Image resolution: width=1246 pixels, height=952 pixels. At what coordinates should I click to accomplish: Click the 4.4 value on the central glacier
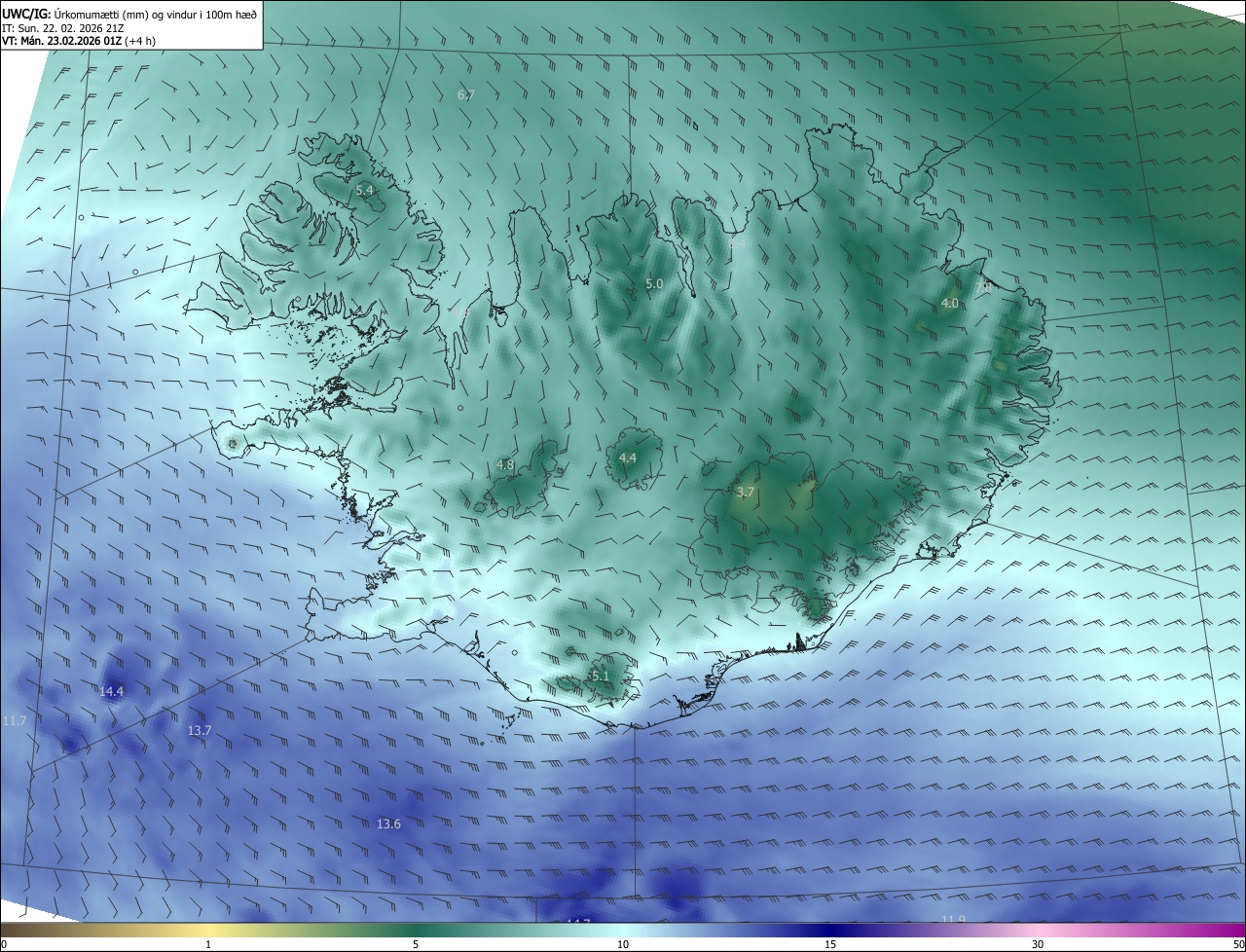[x=628, y=458]
